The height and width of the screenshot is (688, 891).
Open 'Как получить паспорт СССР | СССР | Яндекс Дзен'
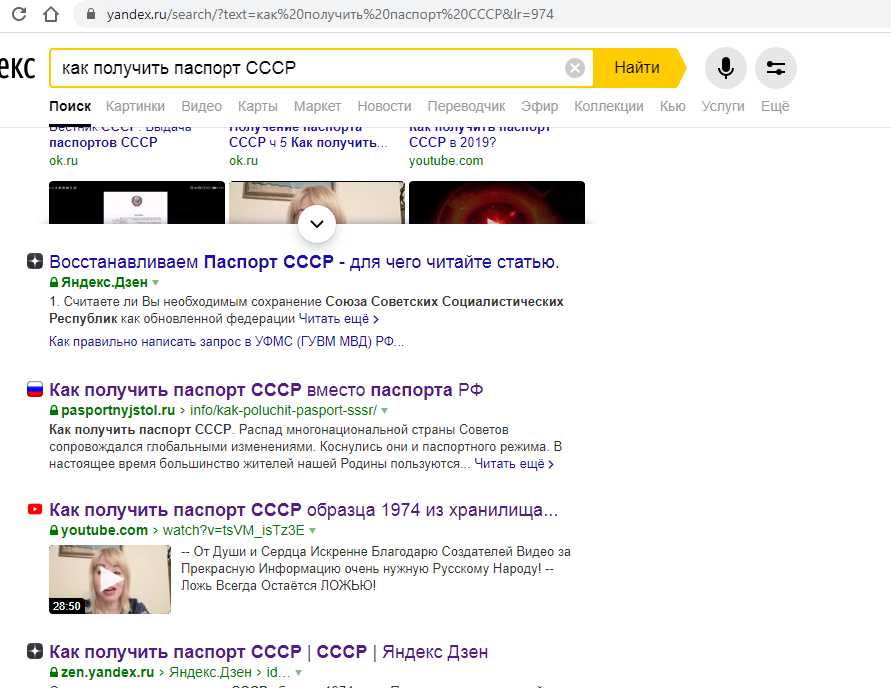click(x=268, y=652)
